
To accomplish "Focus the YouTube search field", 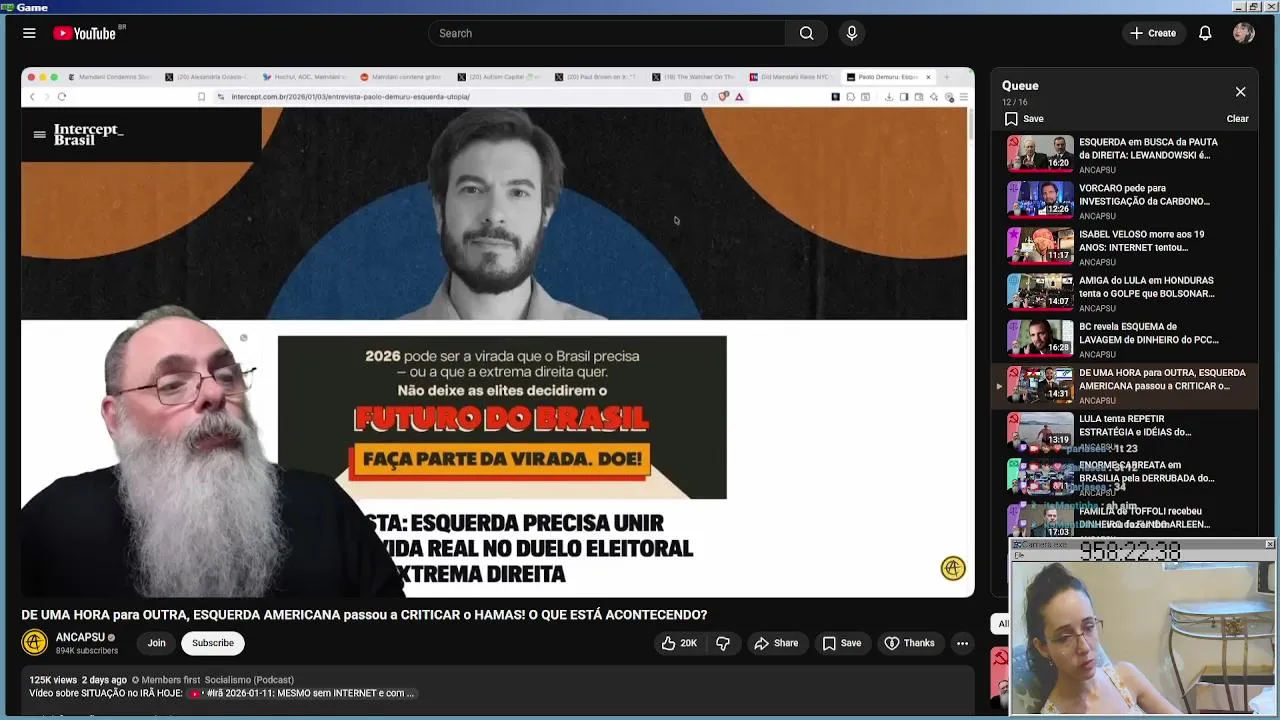I will [x=607, y=33].
